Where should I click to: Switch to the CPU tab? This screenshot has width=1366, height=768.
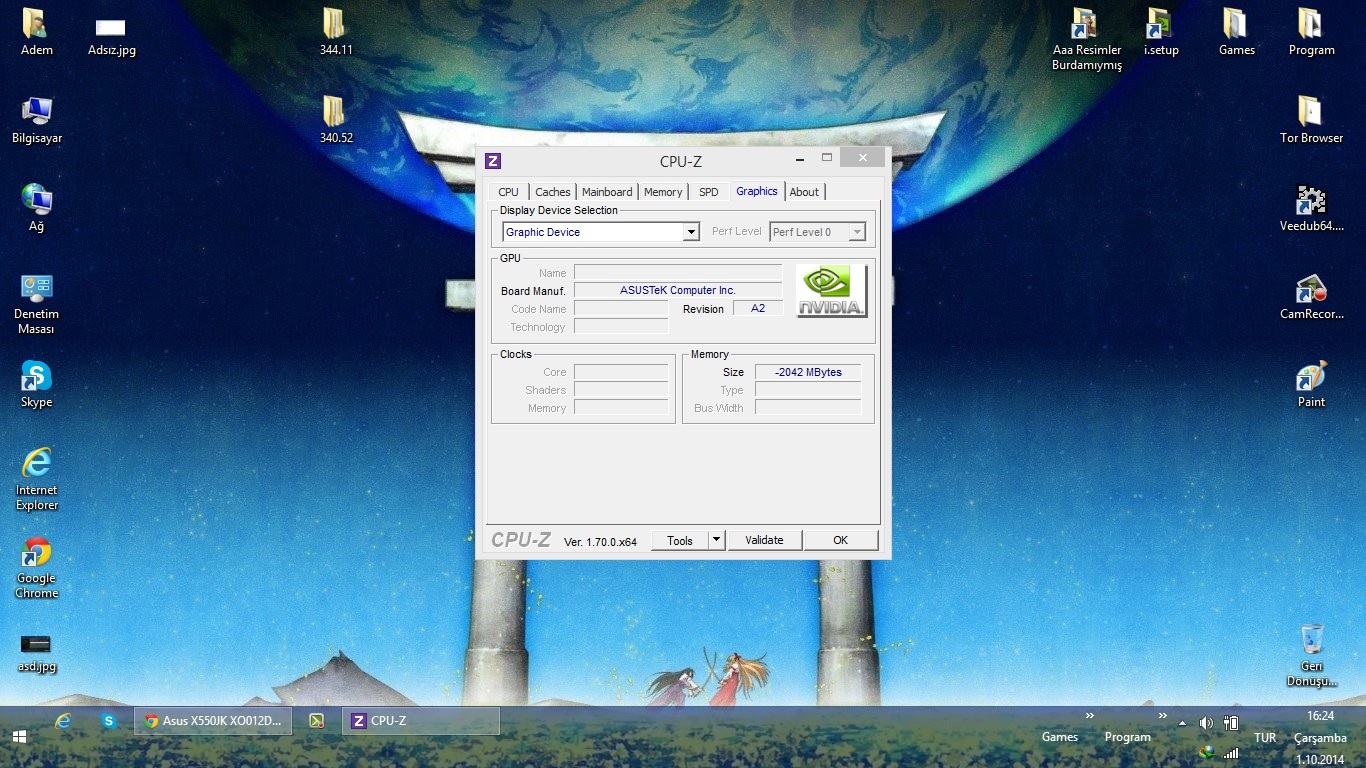pyautogui.click(x=509, y=192)
